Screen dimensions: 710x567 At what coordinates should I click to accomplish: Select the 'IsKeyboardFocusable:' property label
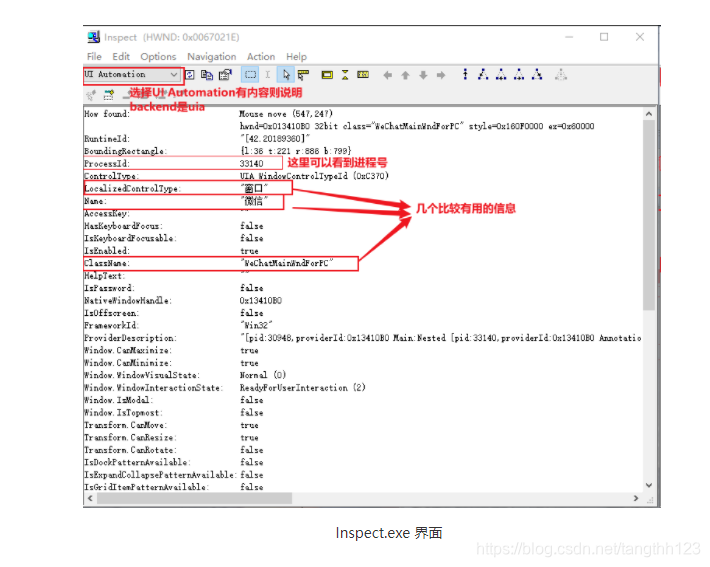[x=130, y=238]
